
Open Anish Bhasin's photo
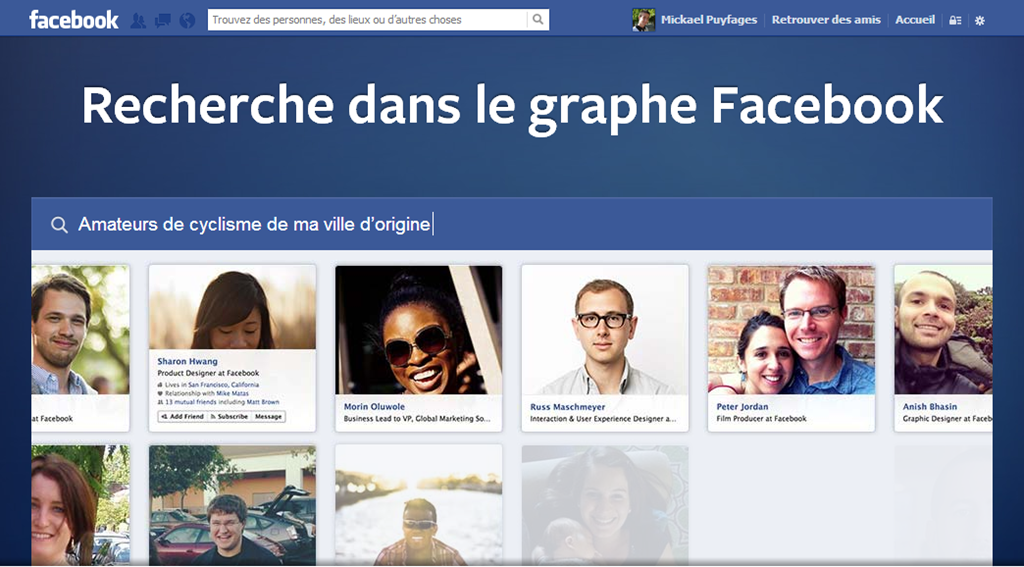click(x=944, y=330)
